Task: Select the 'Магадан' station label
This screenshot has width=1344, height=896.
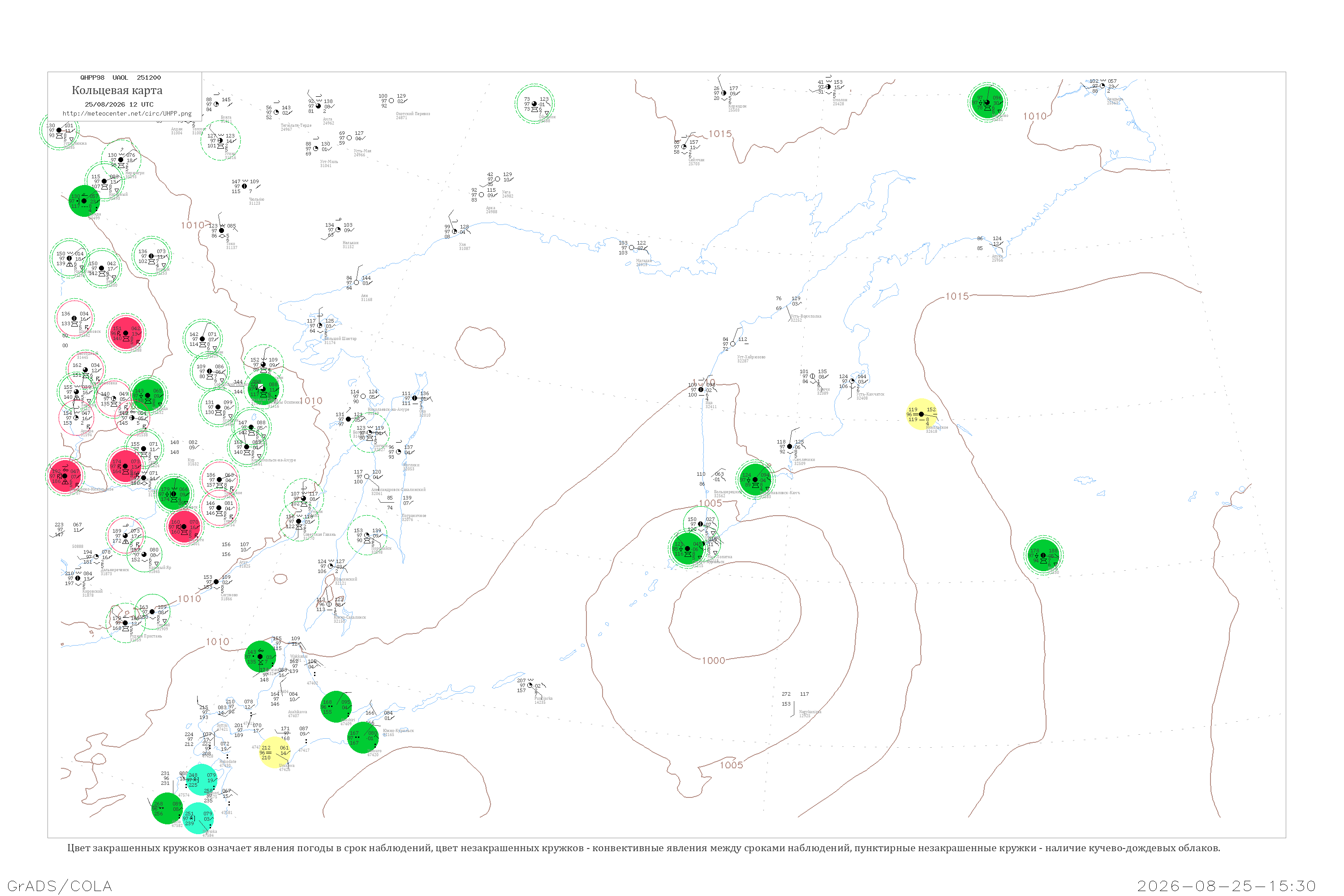Action: (644, 261)
